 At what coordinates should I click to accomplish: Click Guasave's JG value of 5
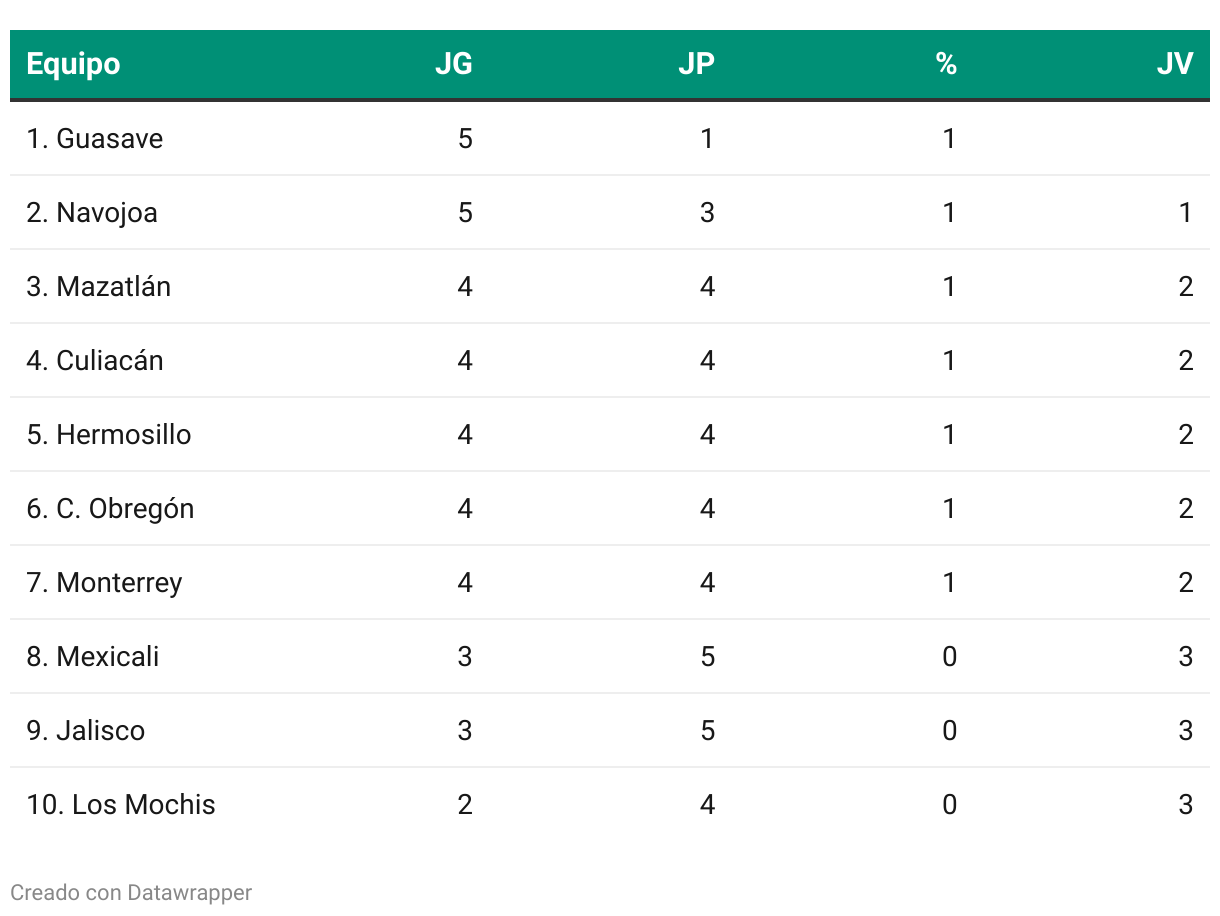coord(465,138)
